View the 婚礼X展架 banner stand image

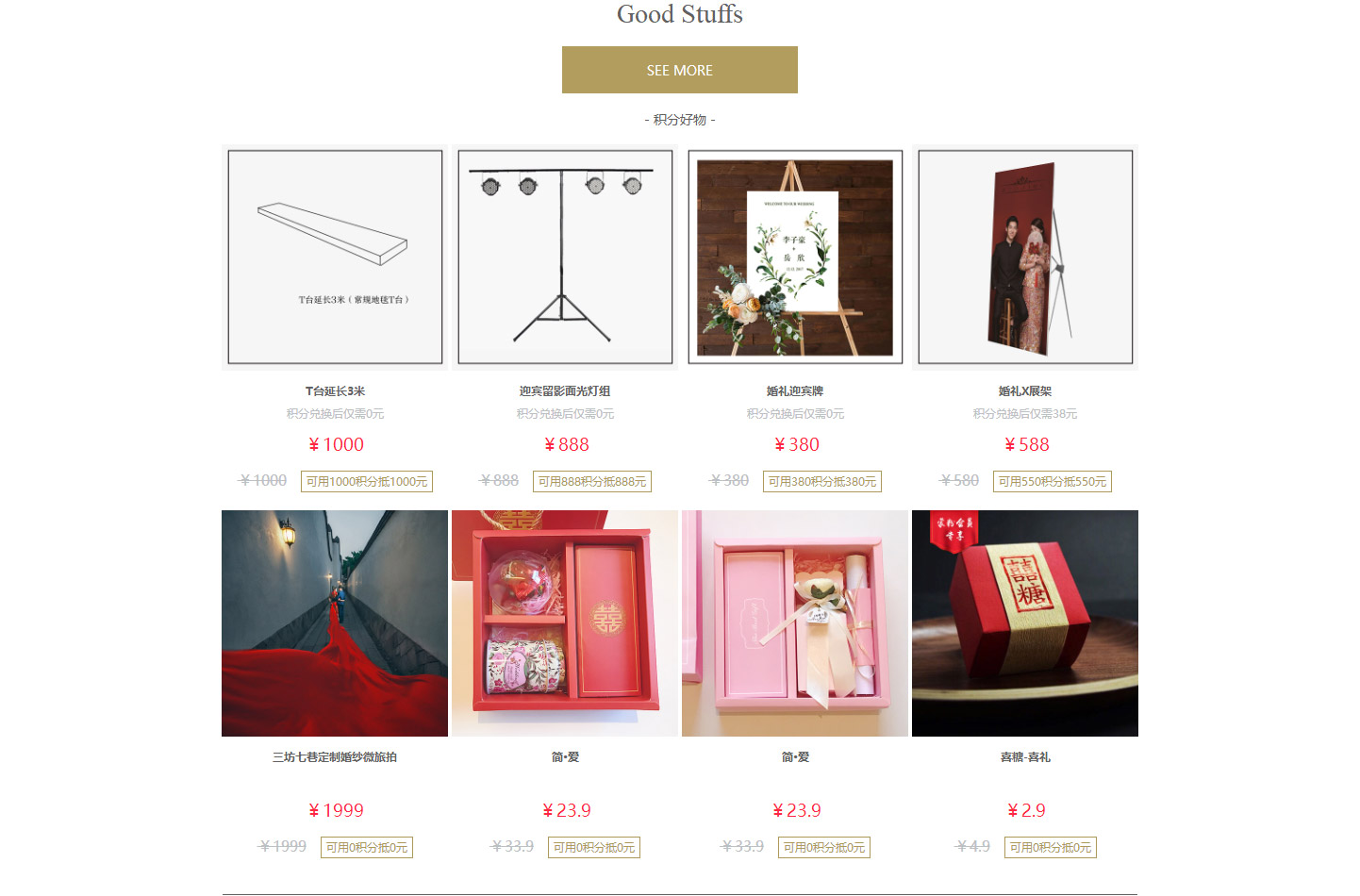[x=1025, y=257]
